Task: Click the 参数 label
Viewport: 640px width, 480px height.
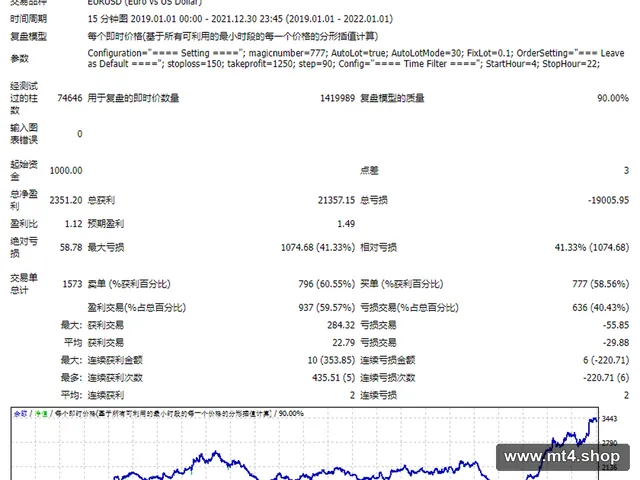Action: point(20,58)
